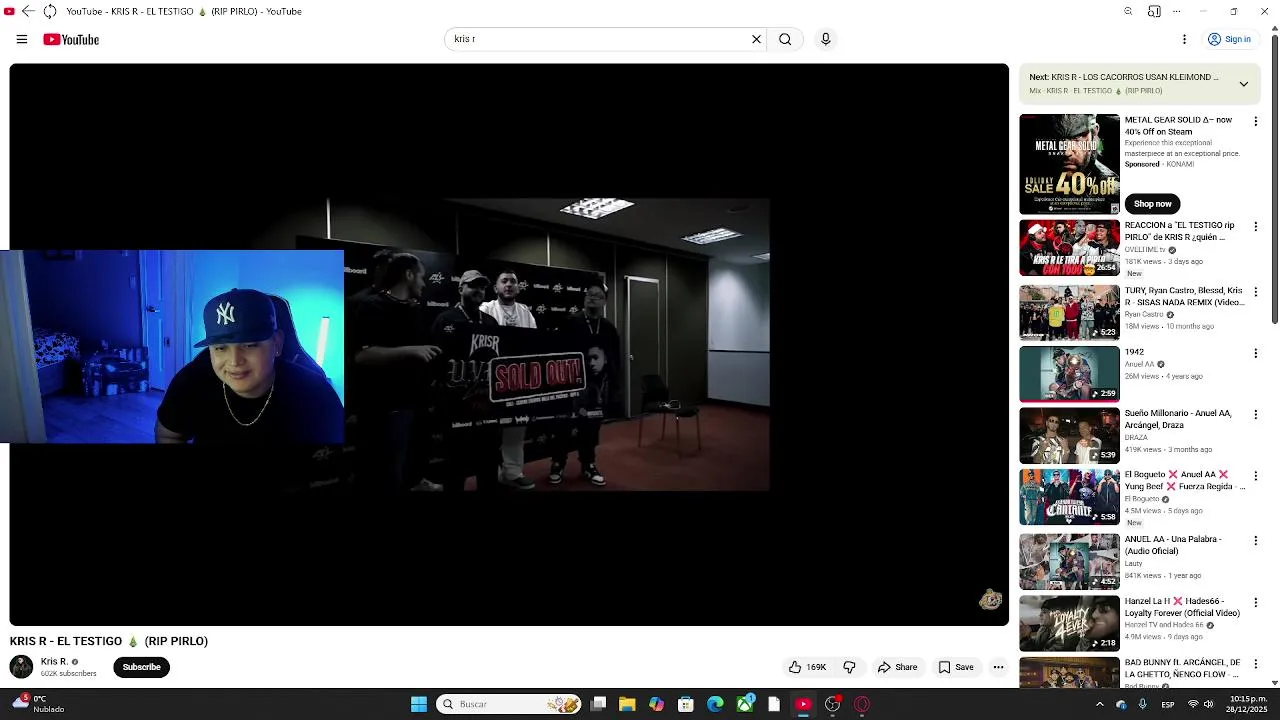This screenshot has height=720, width=1280.
Task: Open Opera GX from the taskbar
Action: (x=862, y=704)
